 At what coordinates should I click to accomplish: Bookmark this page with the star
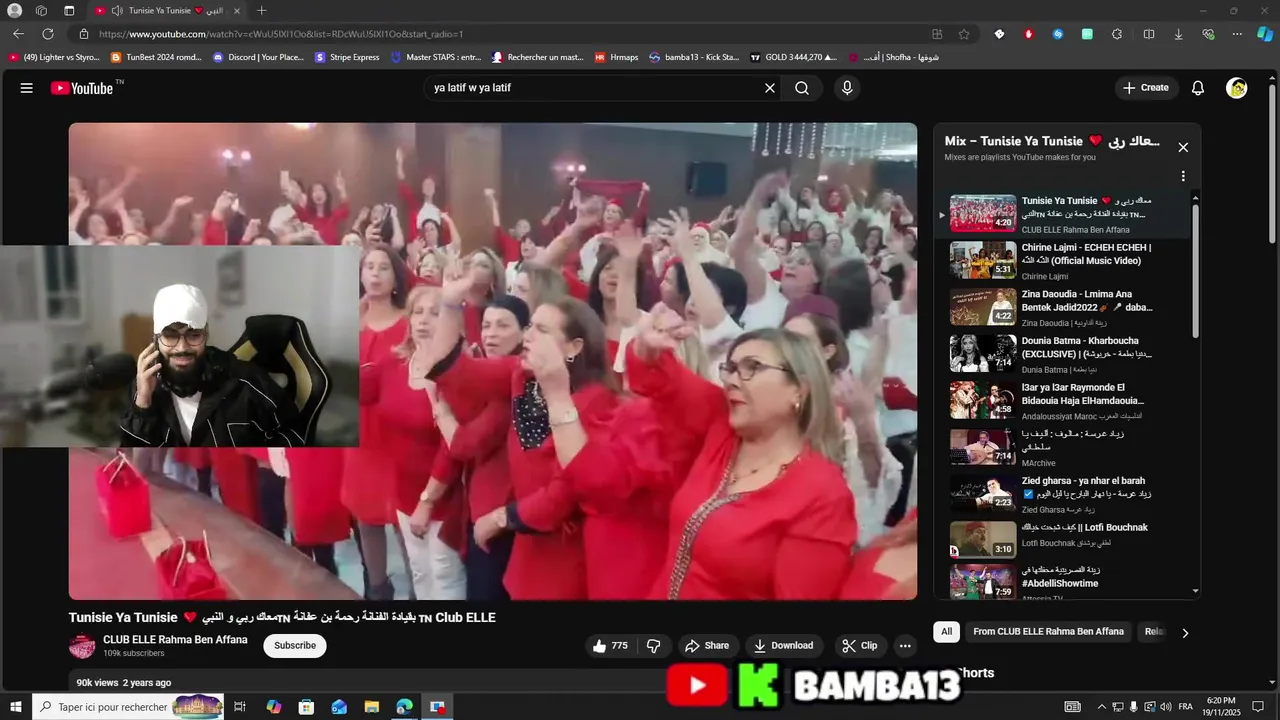964,34
